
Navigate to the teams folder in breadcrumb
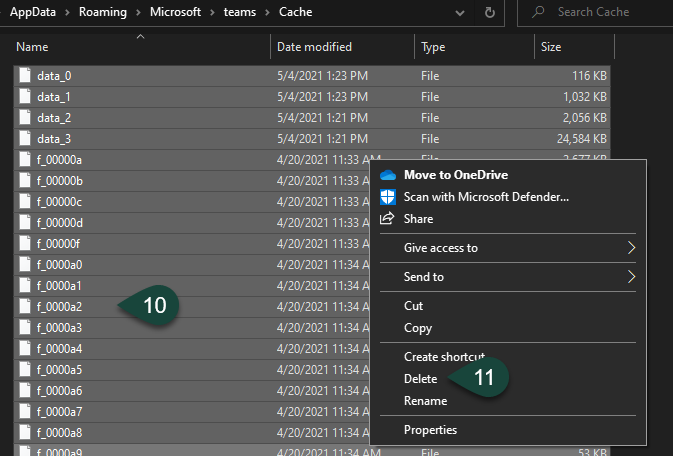[x=240, y=12]
